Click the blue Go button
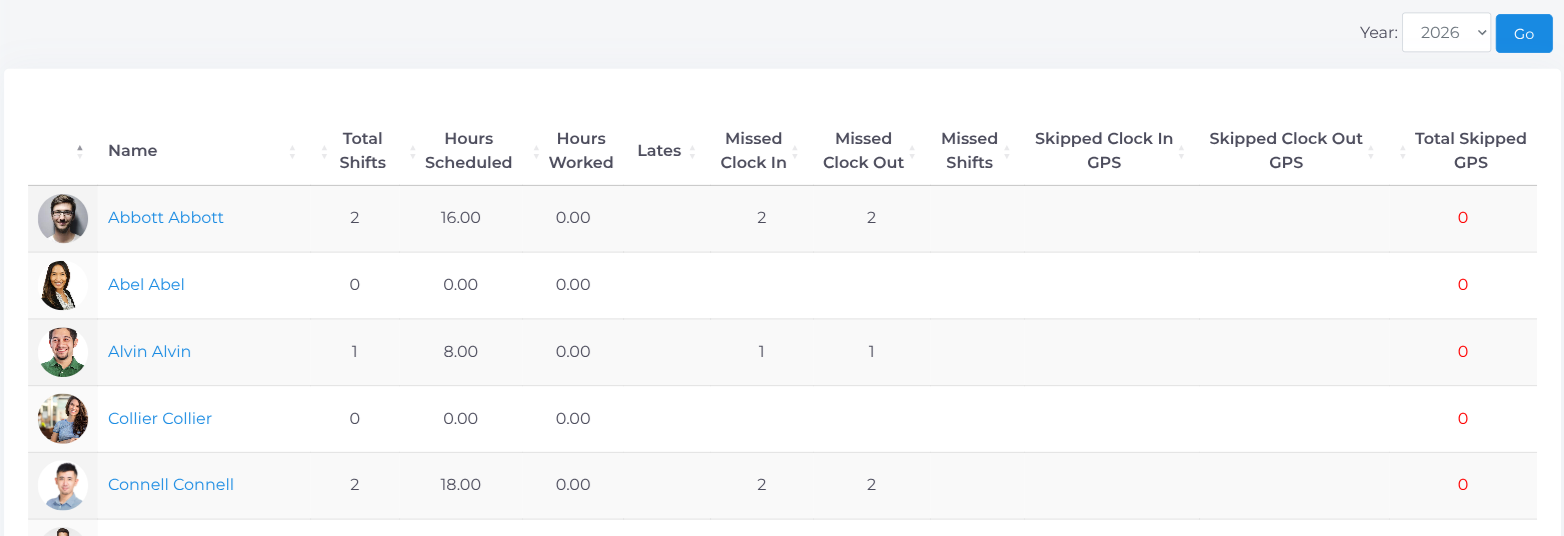1564x536 pixels. tap(1524, 33)
